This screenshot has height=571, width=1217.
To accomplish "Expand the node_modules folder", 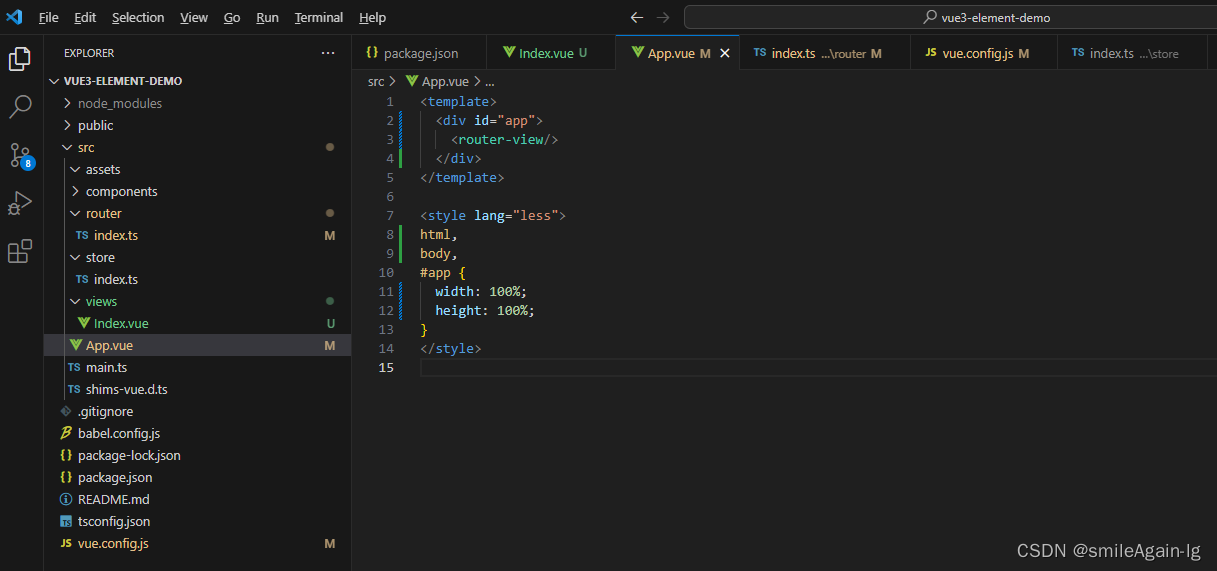I will (x=119, y=103).
